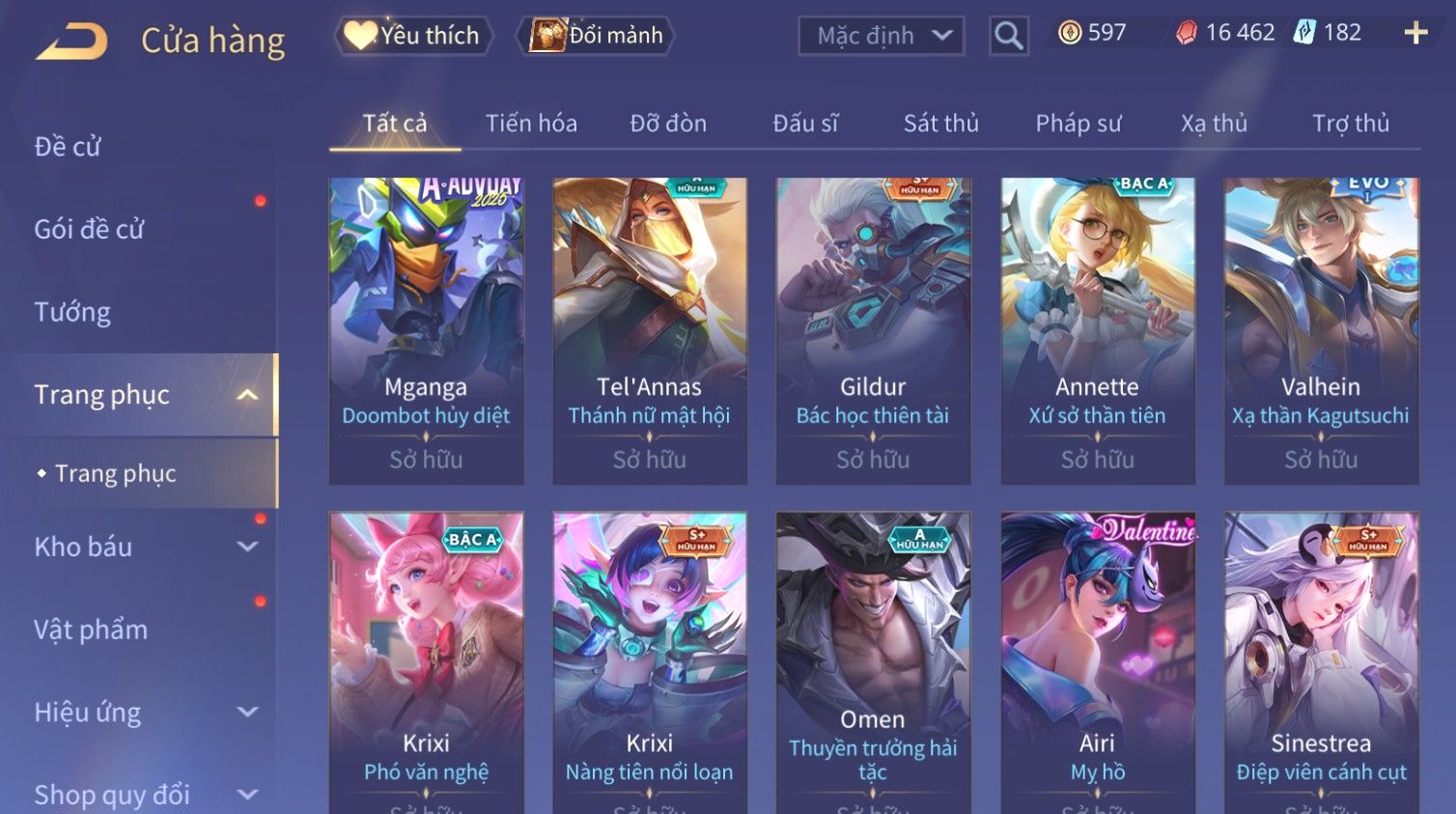Click the red ruby currency icon

(x=1187, y=33)
